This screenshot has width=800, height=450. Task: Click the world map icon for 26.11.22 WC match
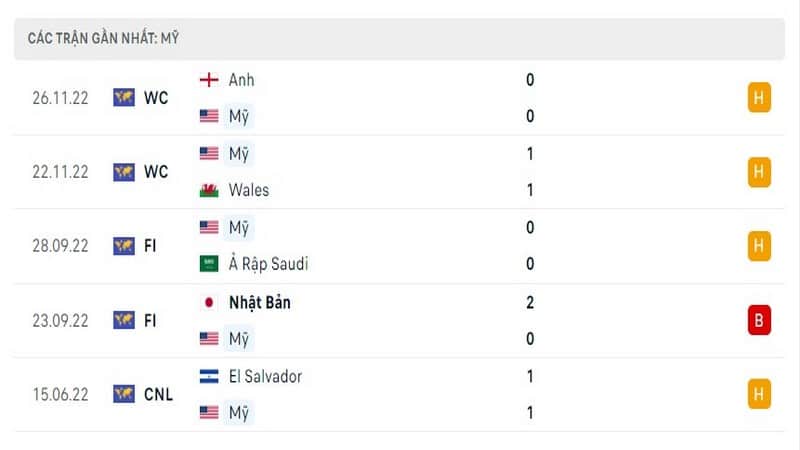124,97
